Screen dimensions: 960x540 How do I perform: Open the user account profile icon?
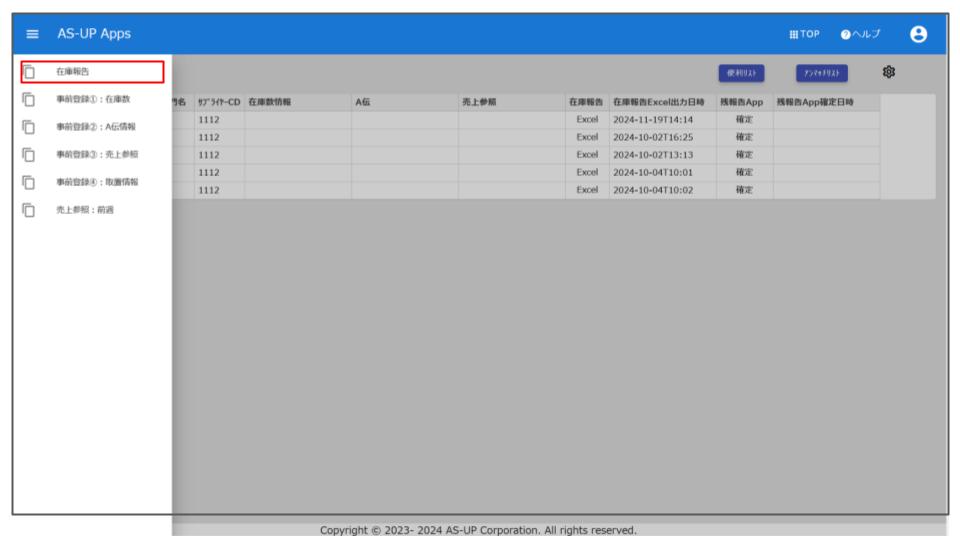pos(918,34)
